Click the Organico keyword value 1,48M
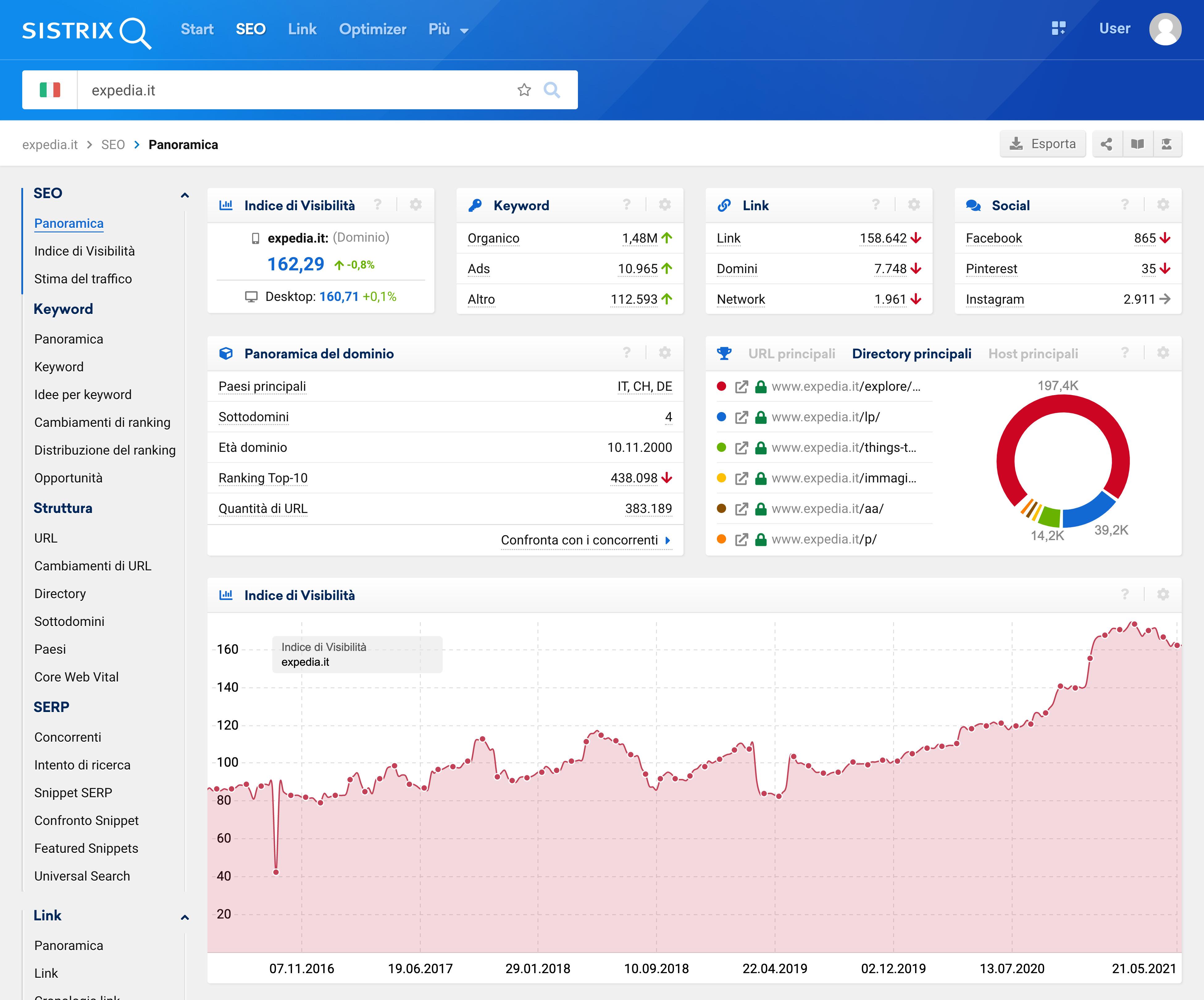Viewport: 1204px width, 1000px height. 640,238
